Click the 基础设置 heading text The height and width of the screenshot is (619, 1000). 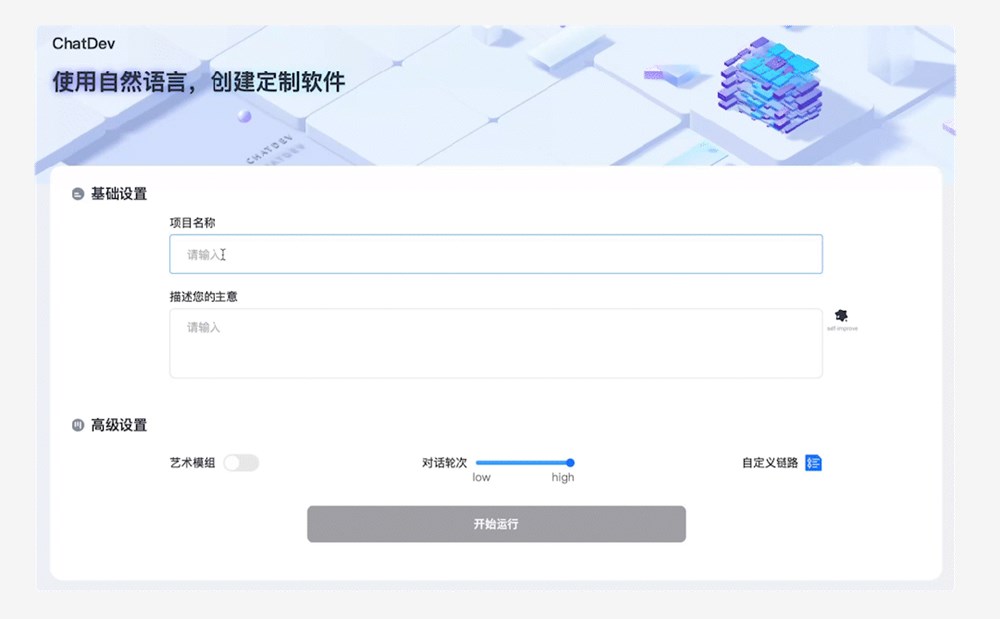(x=119, y=194)
